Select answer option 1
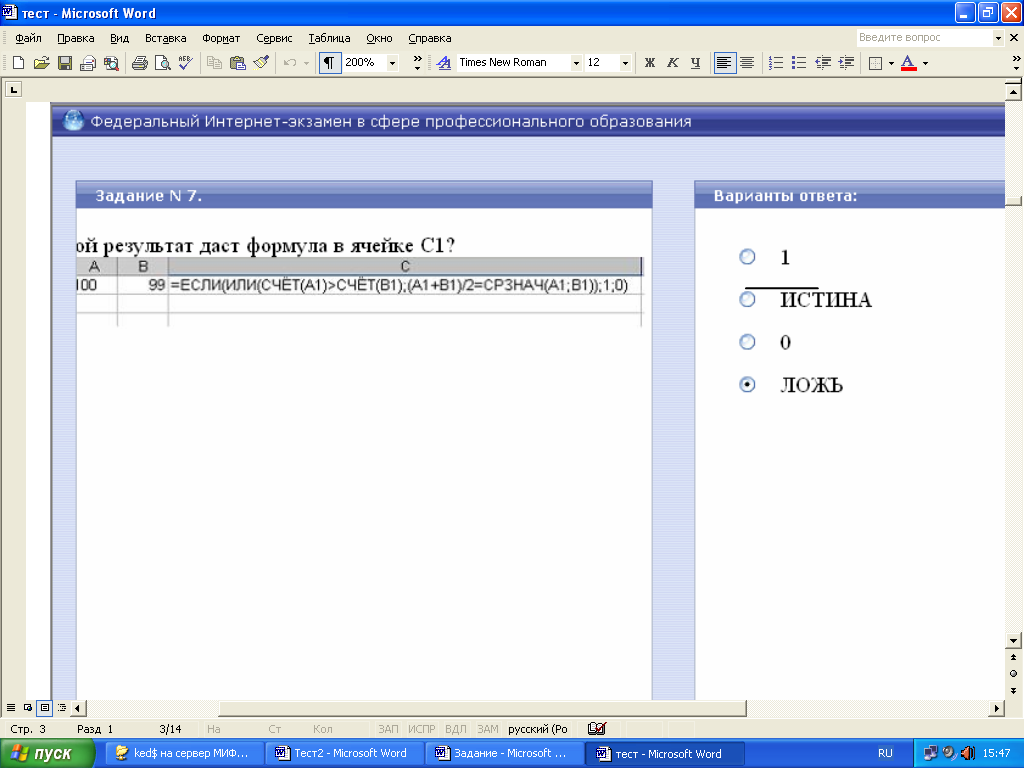Viewport: 1024px width, 768px height. [747, 257]
